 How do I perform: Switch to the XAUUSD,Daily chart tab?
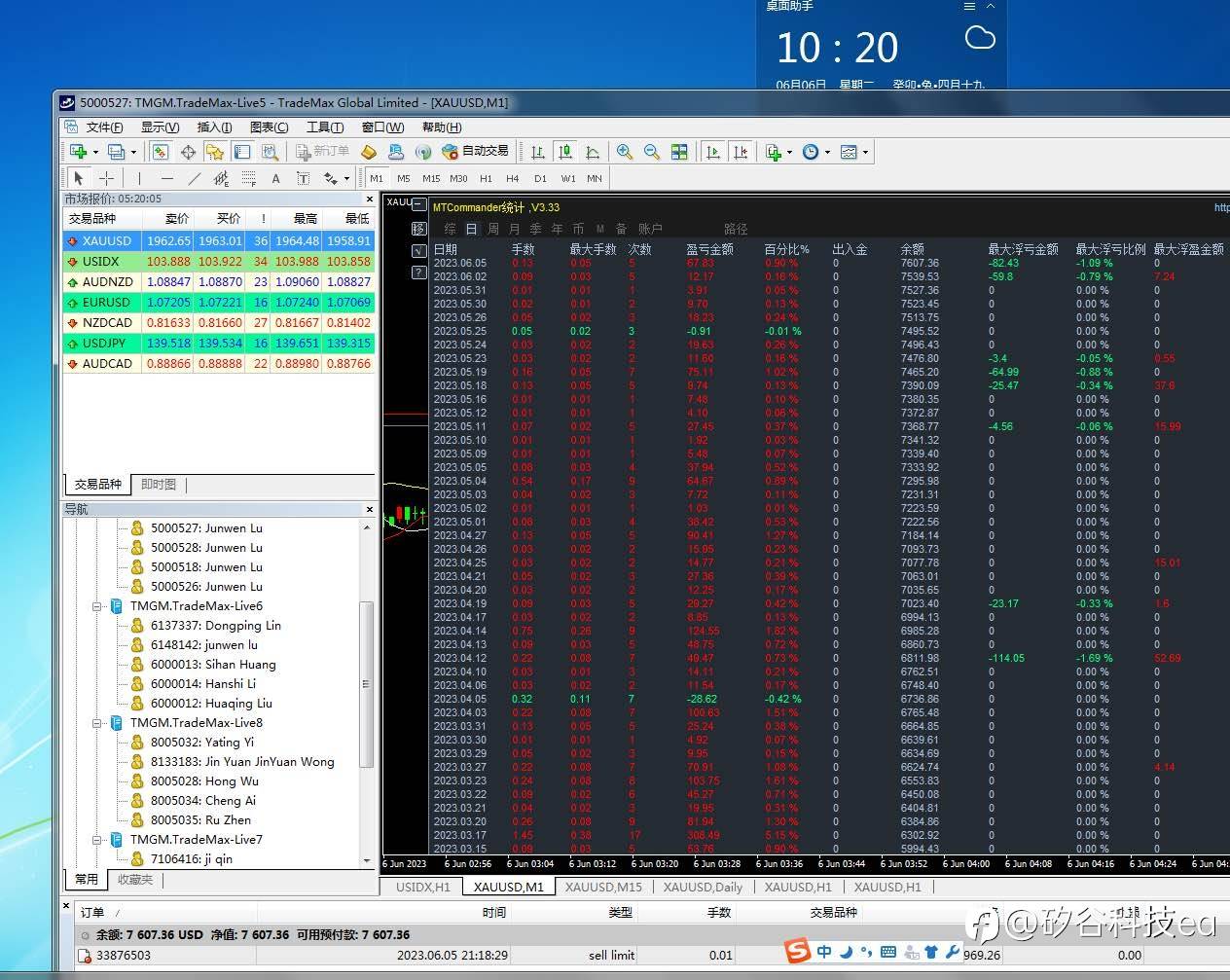click(x=703, y=887)
